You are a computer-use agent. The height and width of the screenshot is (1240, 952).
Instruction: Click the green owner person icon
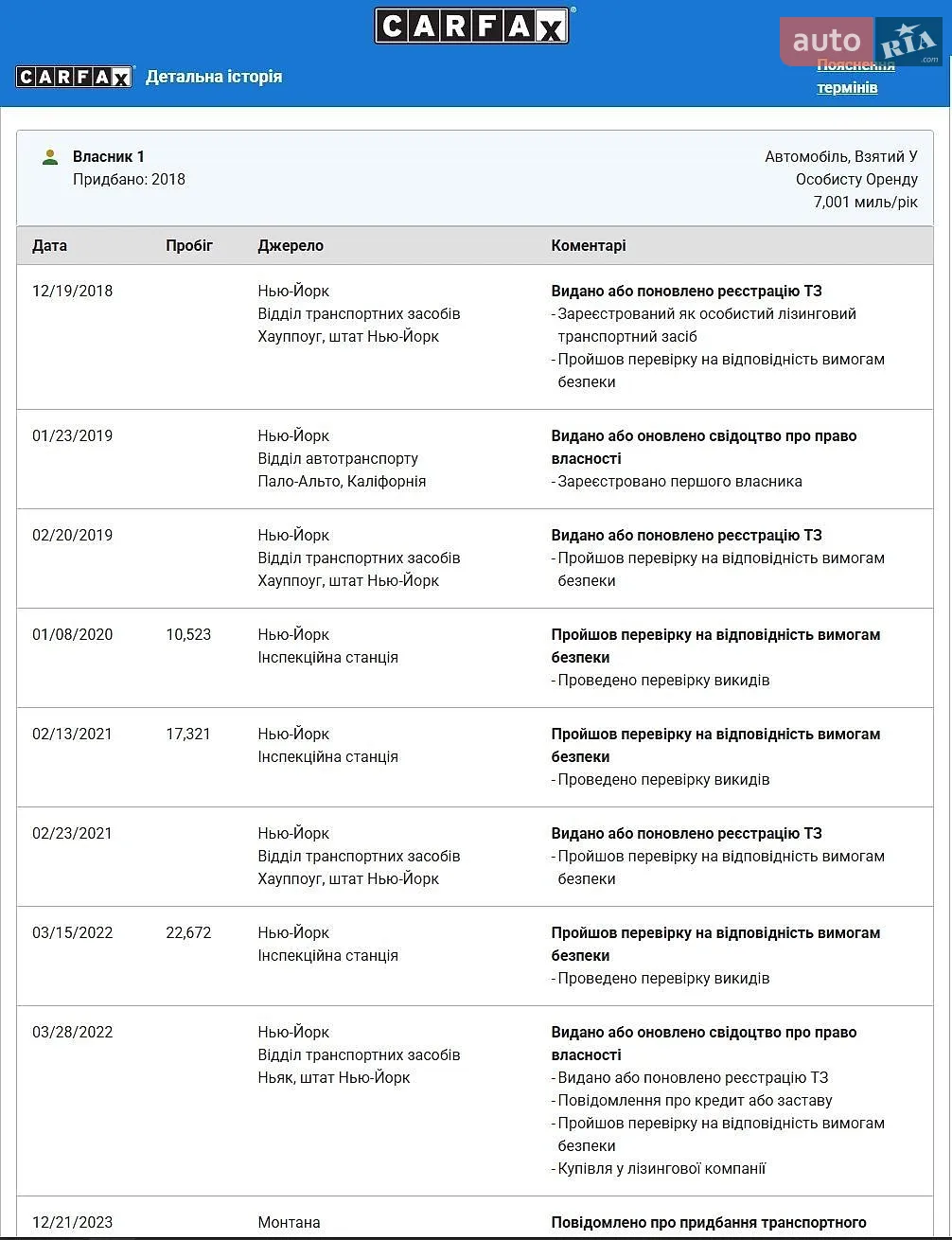[50, 157]
